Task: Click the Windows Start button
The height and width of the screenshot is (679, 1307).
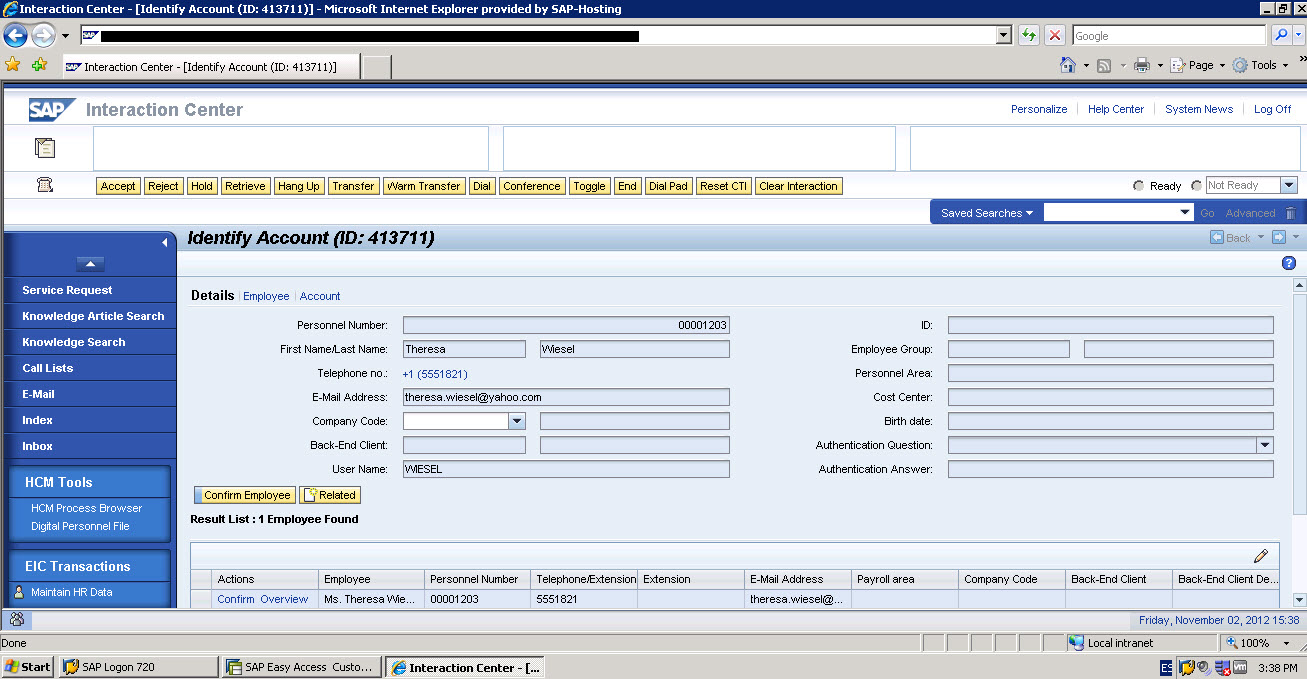Action: 28,667
